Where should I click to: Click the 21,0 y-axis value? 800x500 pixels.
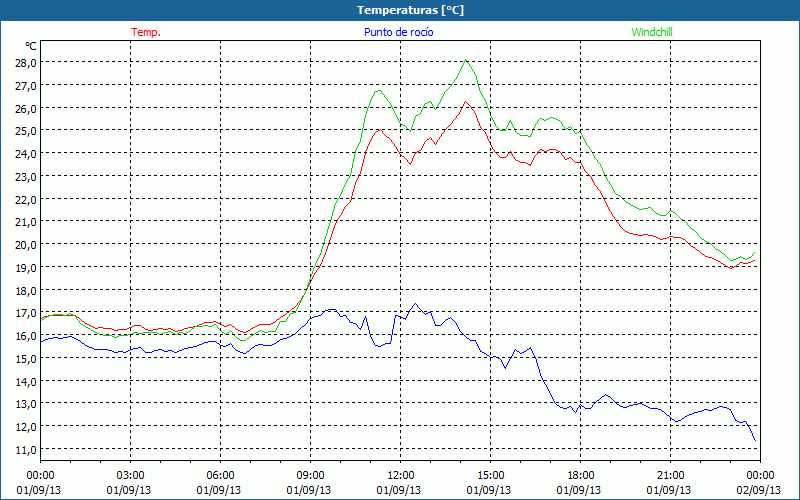click(26, 222)
